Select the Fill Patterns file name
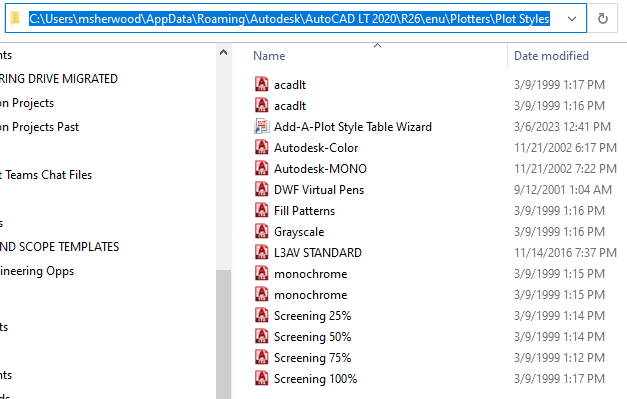This screenshot has width=627, height=399. (x=304, y=211)
